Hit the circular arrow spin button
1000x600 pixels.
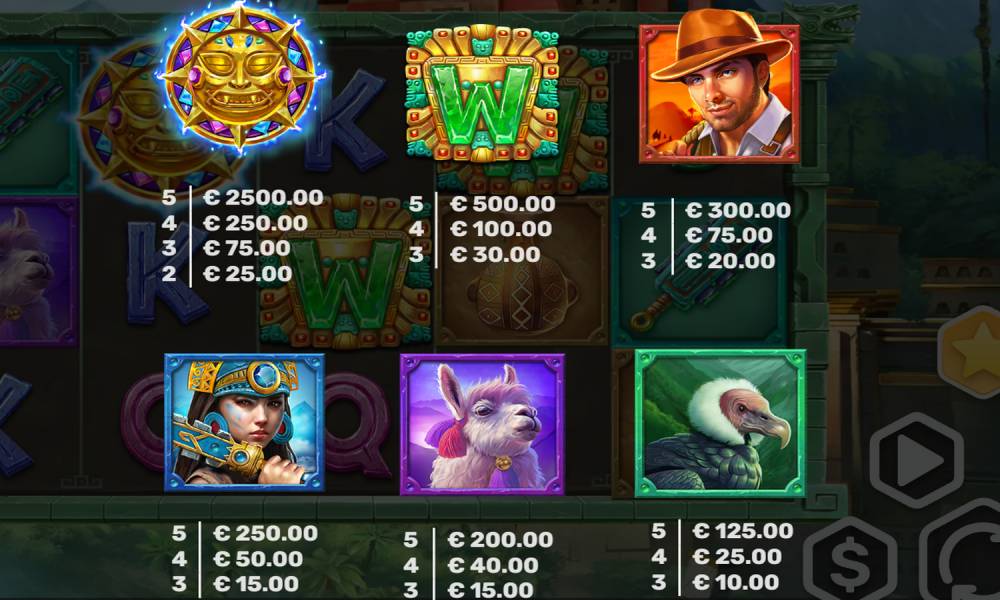coord(962,553)
